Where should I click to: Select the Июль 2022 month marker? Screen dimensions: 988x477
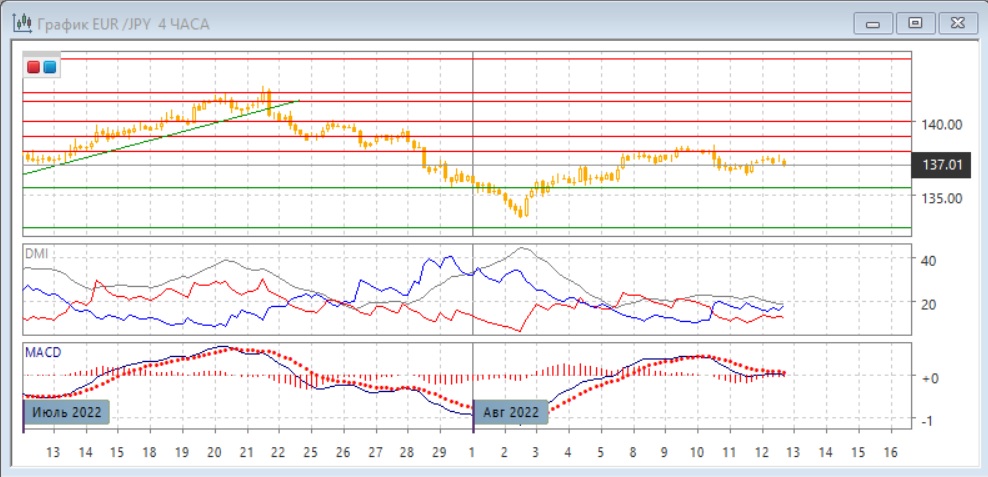tap(65, 411)
